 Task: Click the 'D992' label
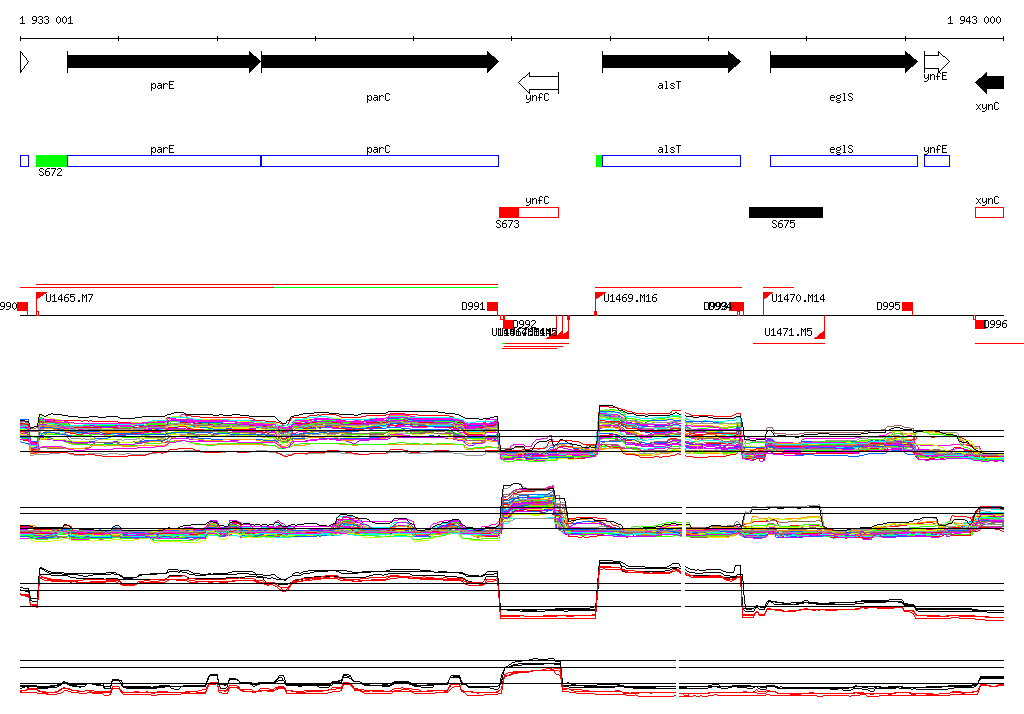click(x=524, y=324)
